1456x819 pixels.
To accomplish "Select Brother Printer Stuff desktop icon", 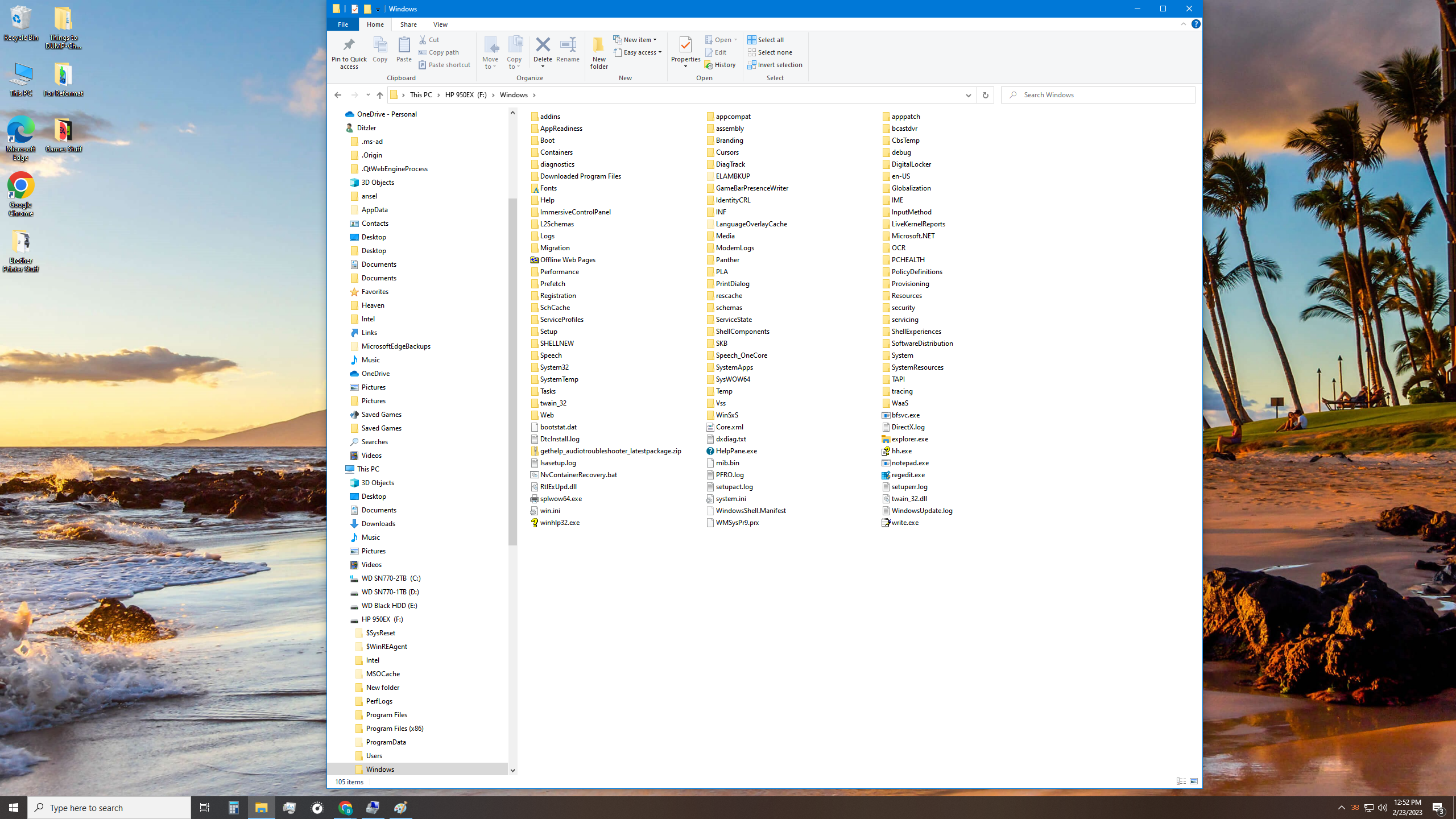I will (21, 251).
